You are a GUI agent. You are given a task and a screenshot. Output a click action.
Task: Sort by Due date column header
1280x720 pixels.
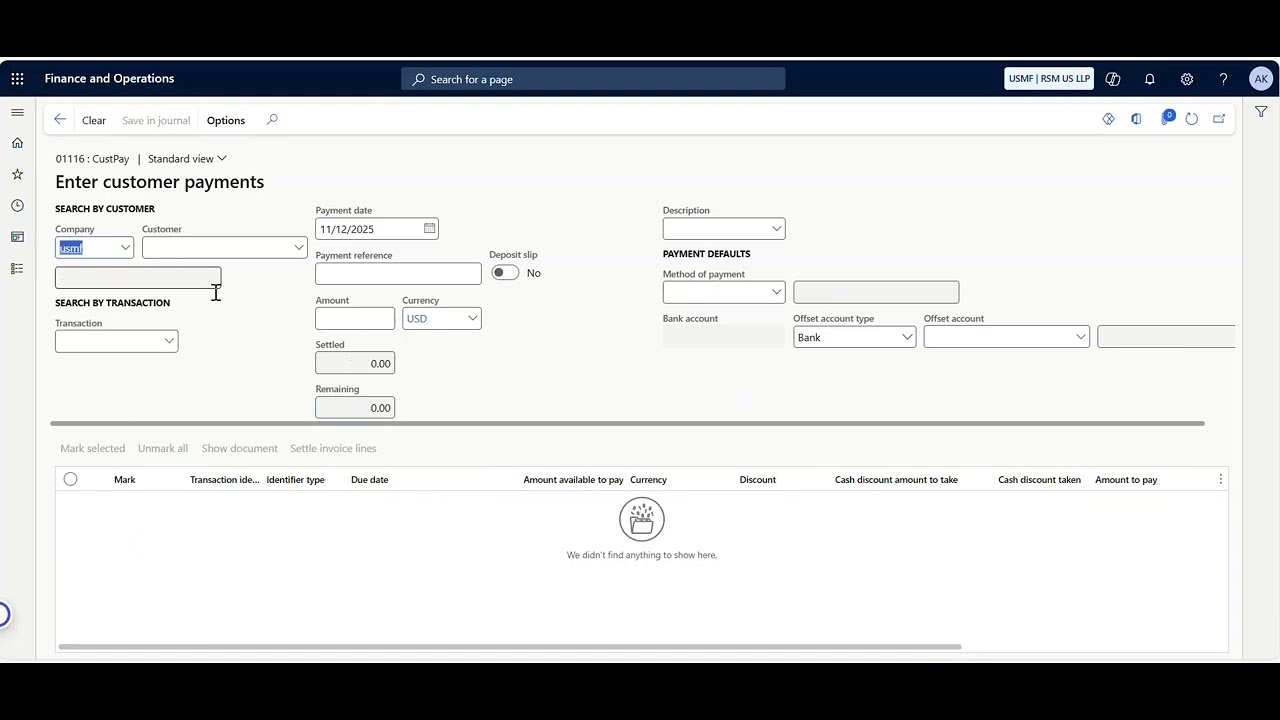[370, 480]
